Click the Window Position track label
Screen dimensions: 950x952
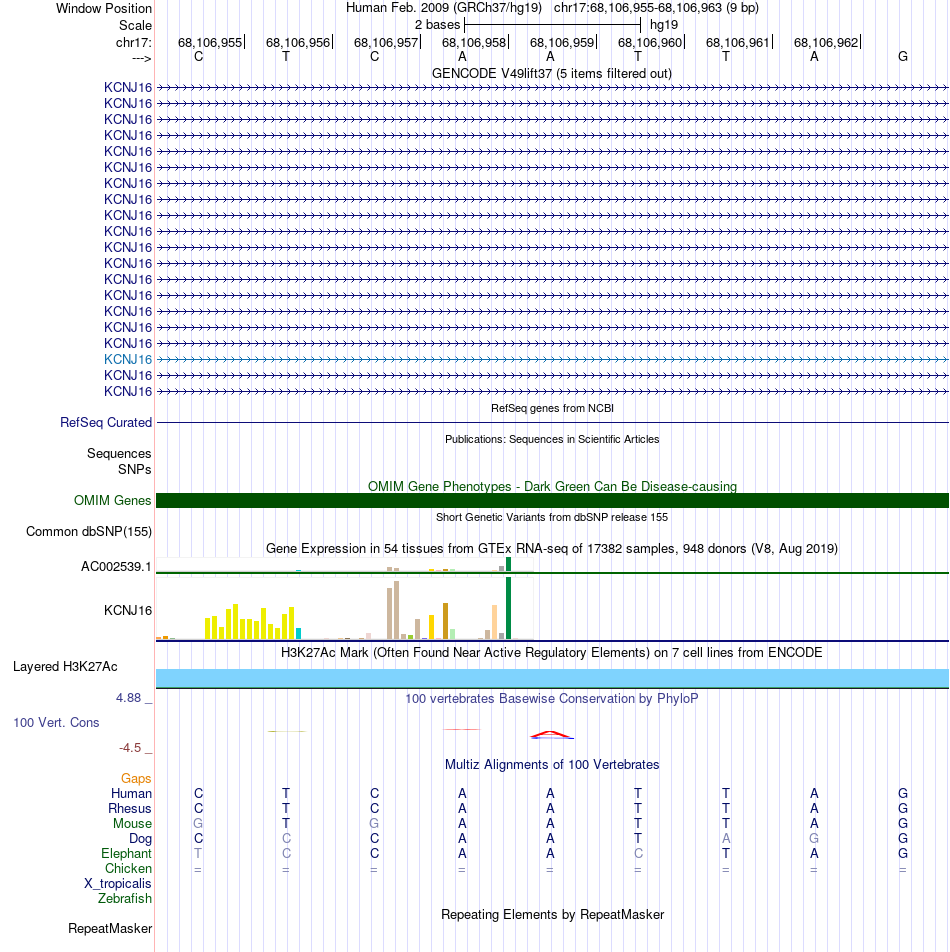(x=104, y=8)
